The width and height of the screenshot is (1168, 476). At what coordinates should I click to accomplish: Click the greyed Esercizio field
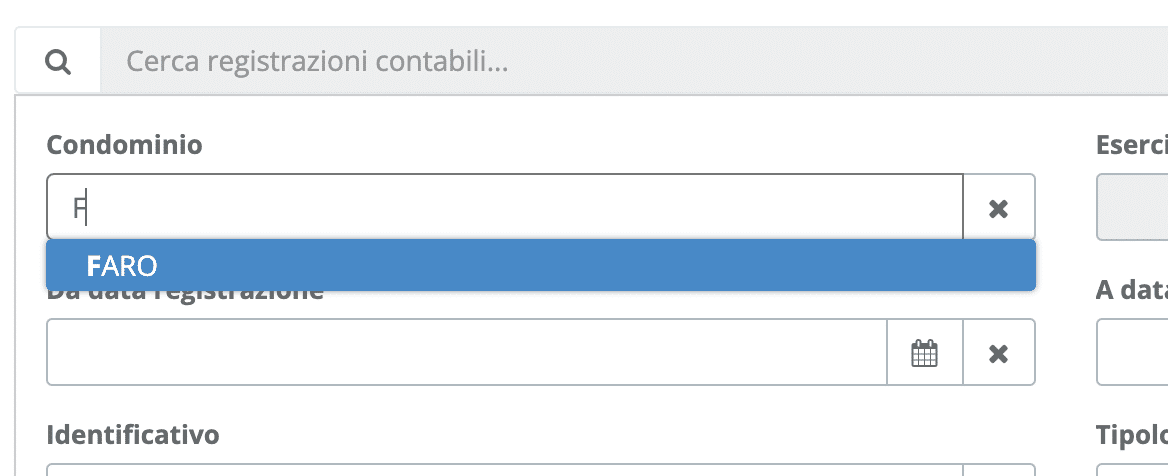1132,208
